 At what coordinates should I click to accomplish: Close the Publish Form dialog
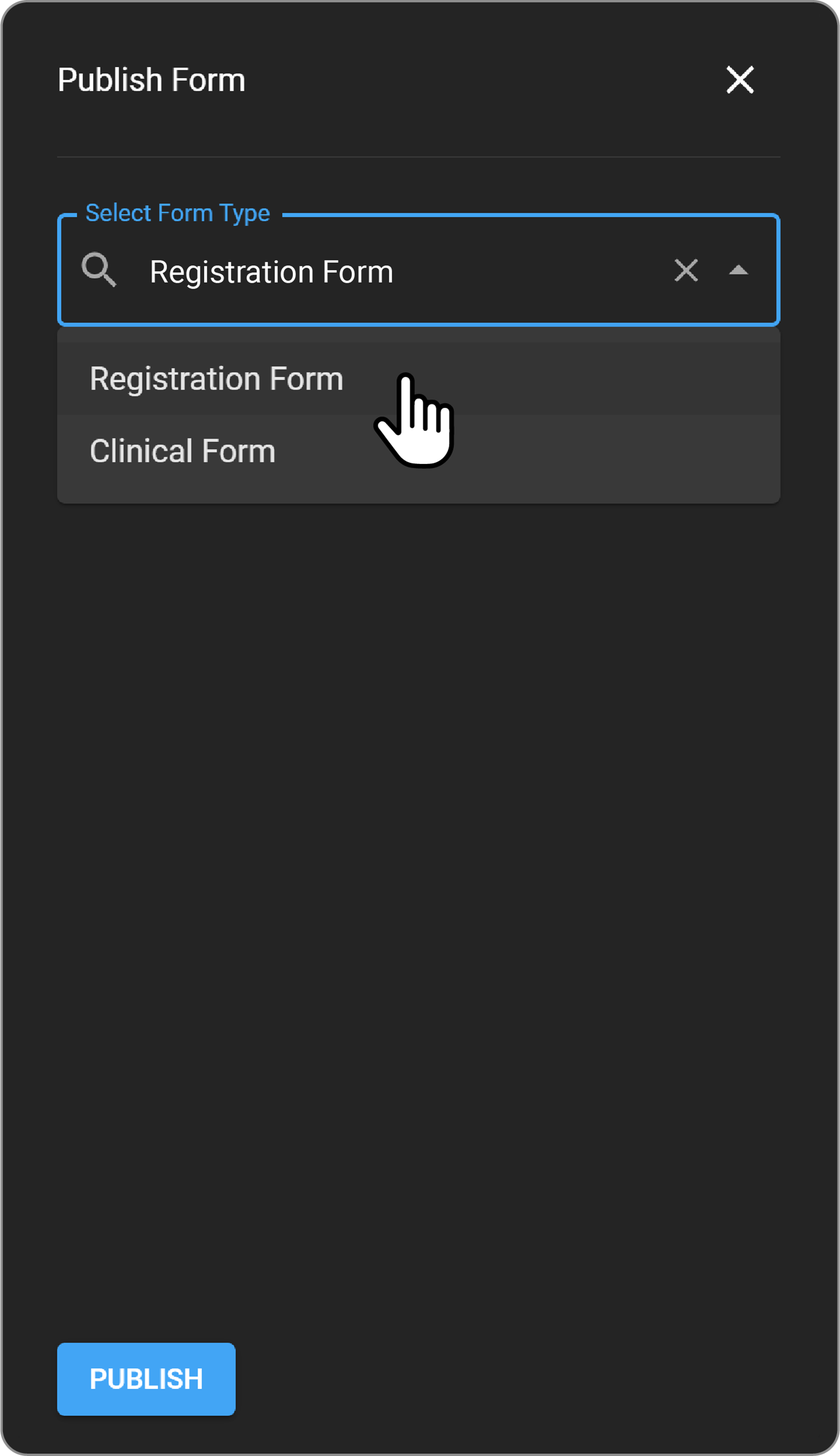pyautogui.click(x=739, y=79)
